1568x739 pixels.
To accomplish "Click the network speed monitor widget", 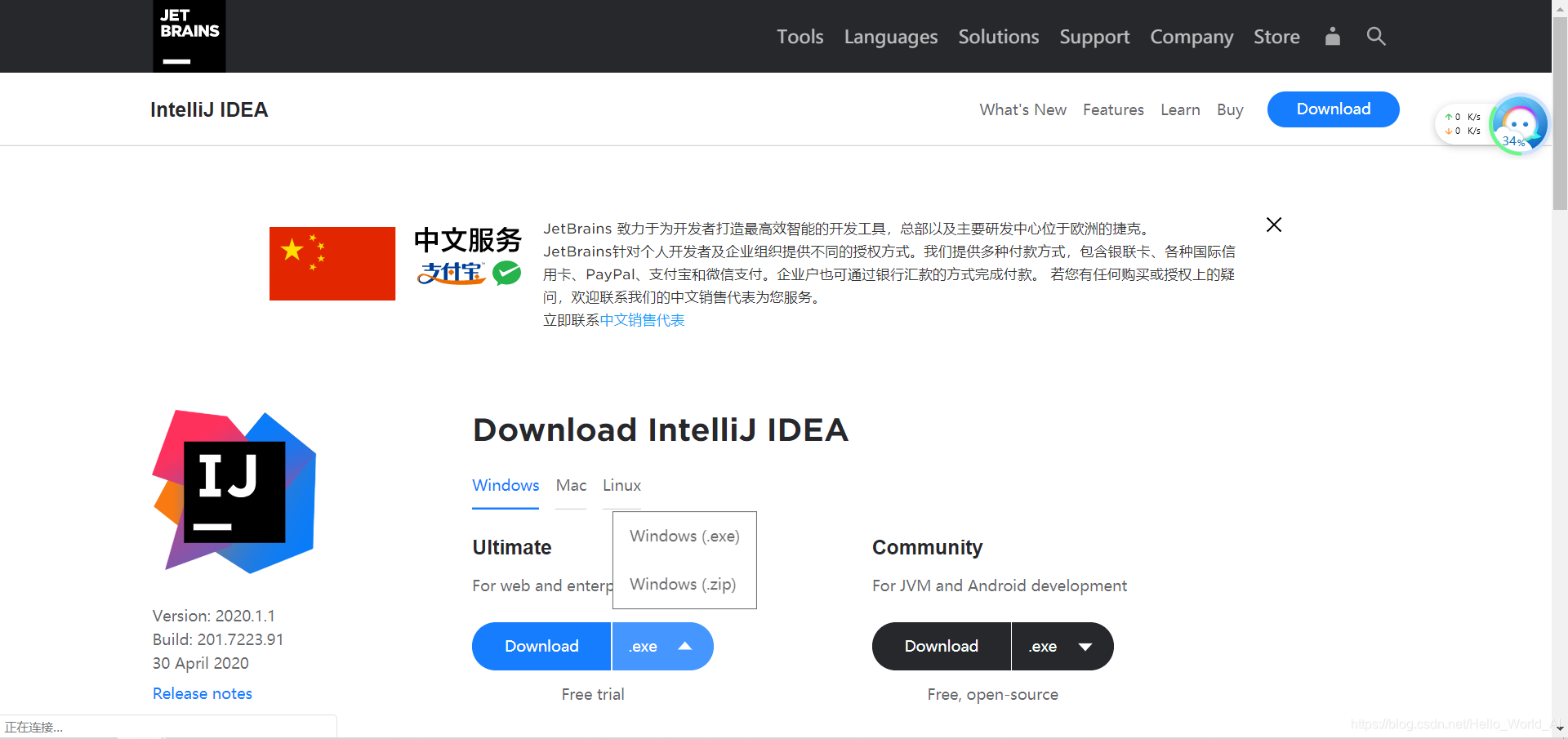I will [x=1463, y=124].
